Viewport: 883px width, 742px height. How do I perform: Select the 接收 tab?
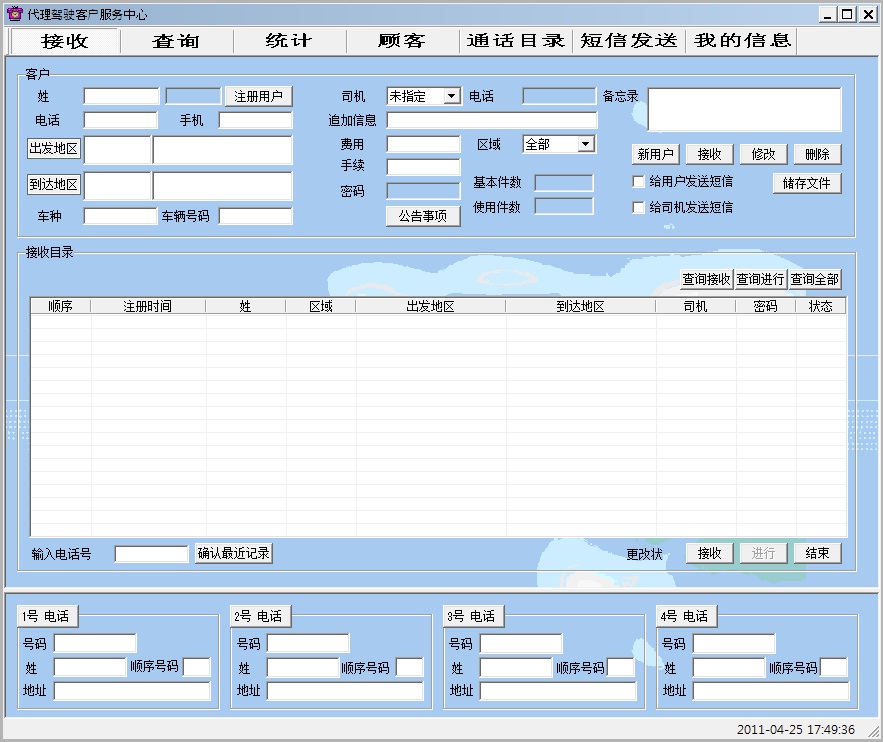[64, 41]
